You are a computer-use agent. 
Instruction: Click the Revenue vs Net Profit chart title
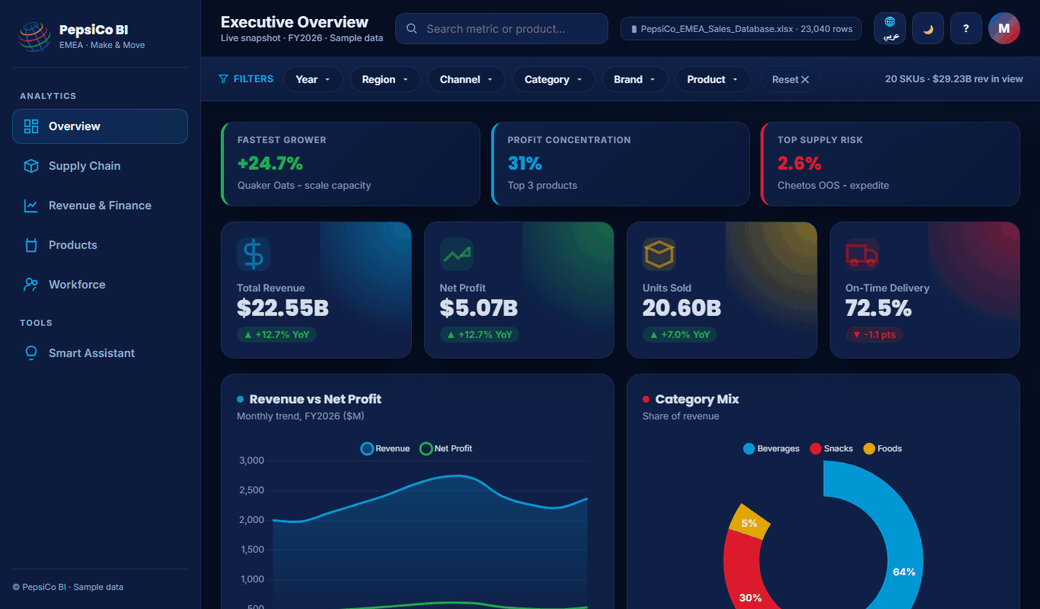(x=315, y=399)
